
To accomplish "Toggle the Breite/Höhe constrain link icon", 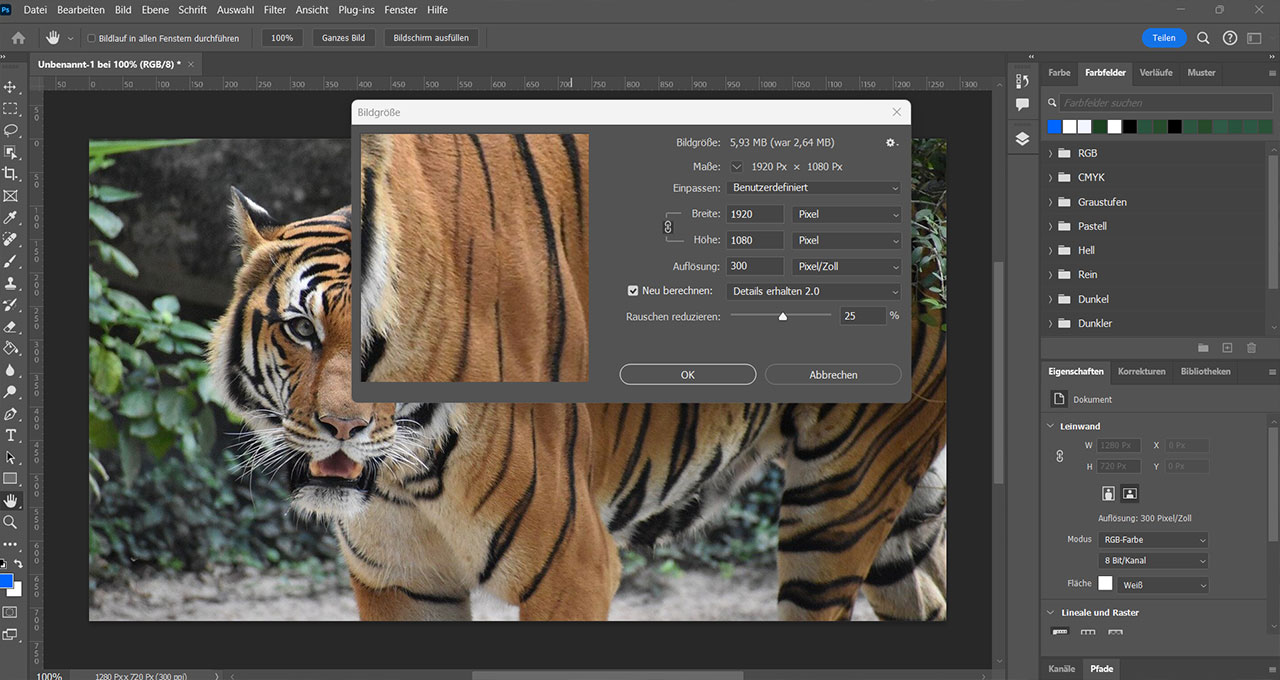I will pos(669,227).
